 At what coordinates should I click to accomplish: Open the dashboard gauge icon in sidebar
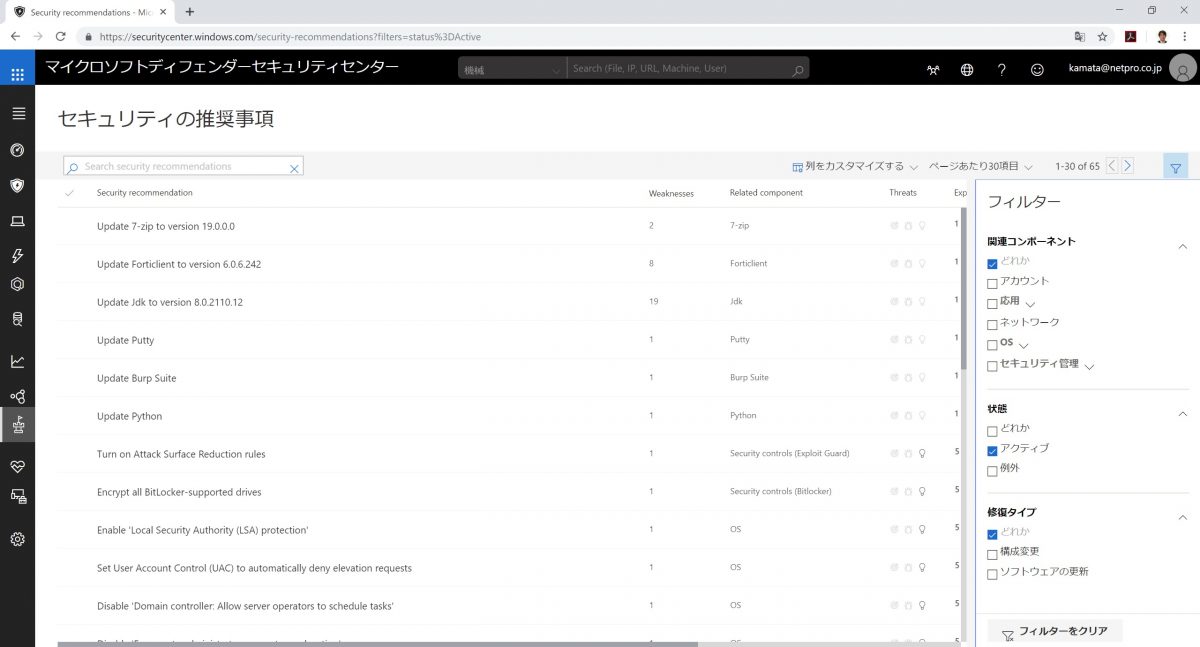(17, 150)
